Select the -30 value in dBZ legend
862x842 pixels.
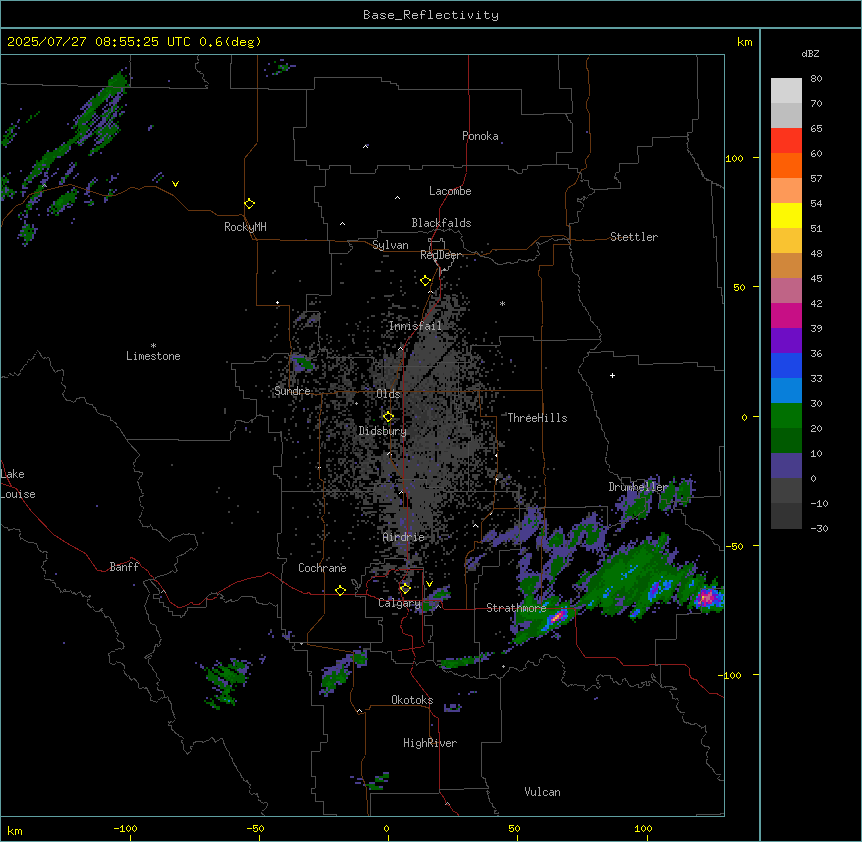(x=819, y=528)
